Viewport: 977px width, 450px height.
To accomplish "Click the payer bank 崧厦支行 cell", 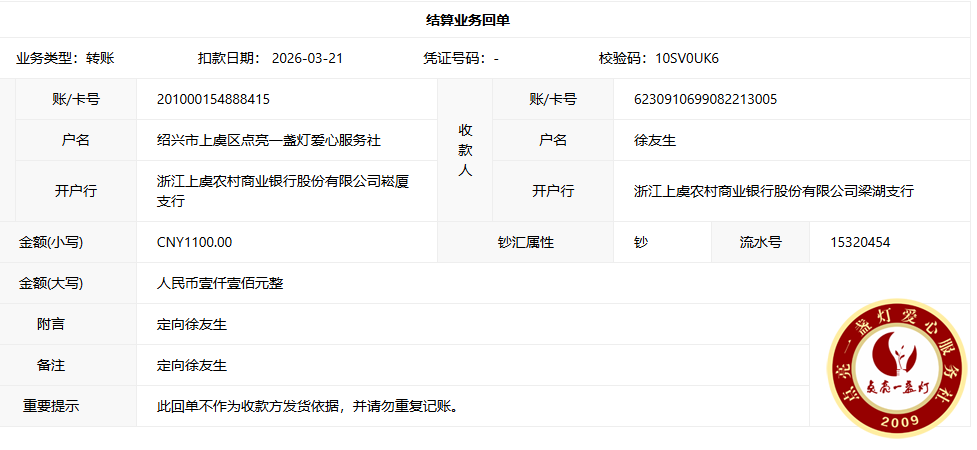I will click(283, 191).
